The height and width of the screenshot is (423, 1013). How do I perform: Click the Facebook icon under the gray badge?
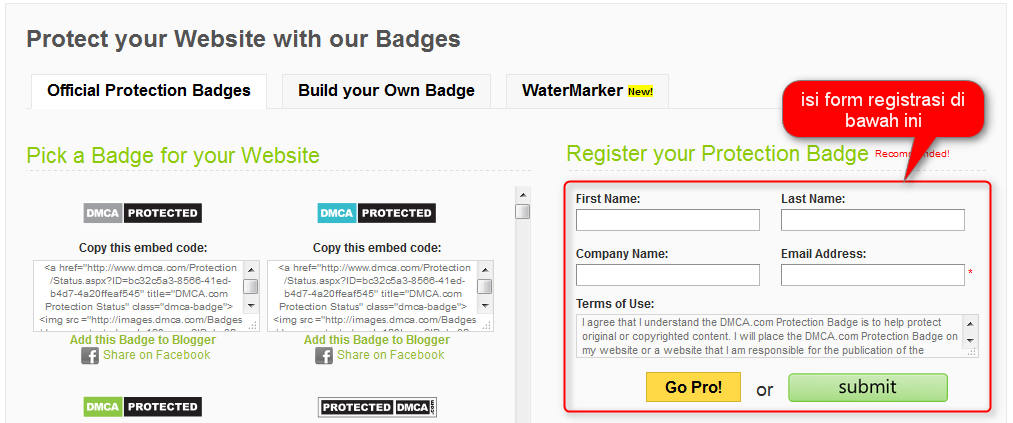(90, 356)
